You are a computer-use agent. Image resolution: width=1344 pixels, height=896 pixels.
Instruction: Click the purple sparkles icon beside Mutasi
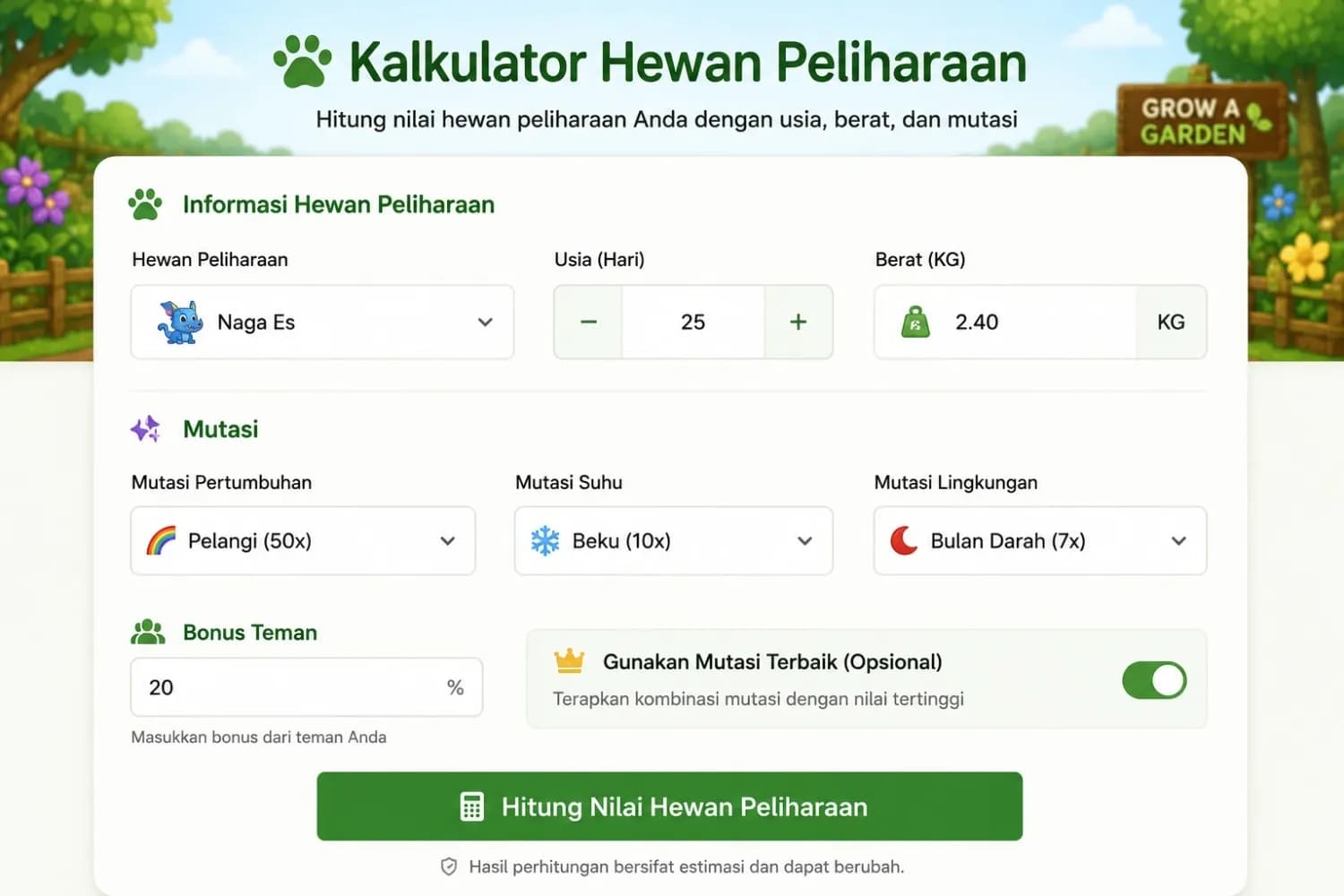click(146, 429)
